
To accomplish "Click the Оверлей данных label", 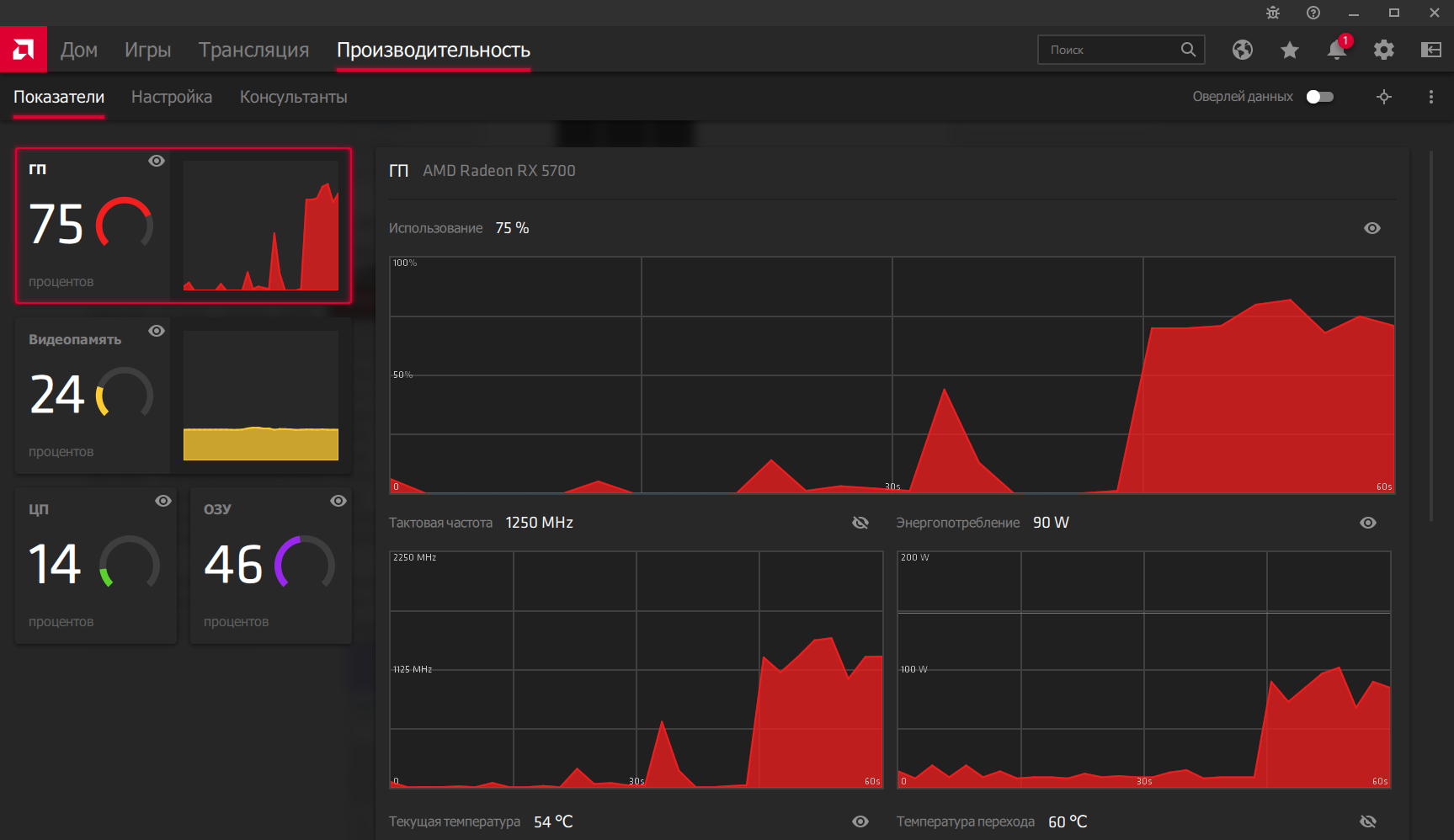I will click(1243, 97).
